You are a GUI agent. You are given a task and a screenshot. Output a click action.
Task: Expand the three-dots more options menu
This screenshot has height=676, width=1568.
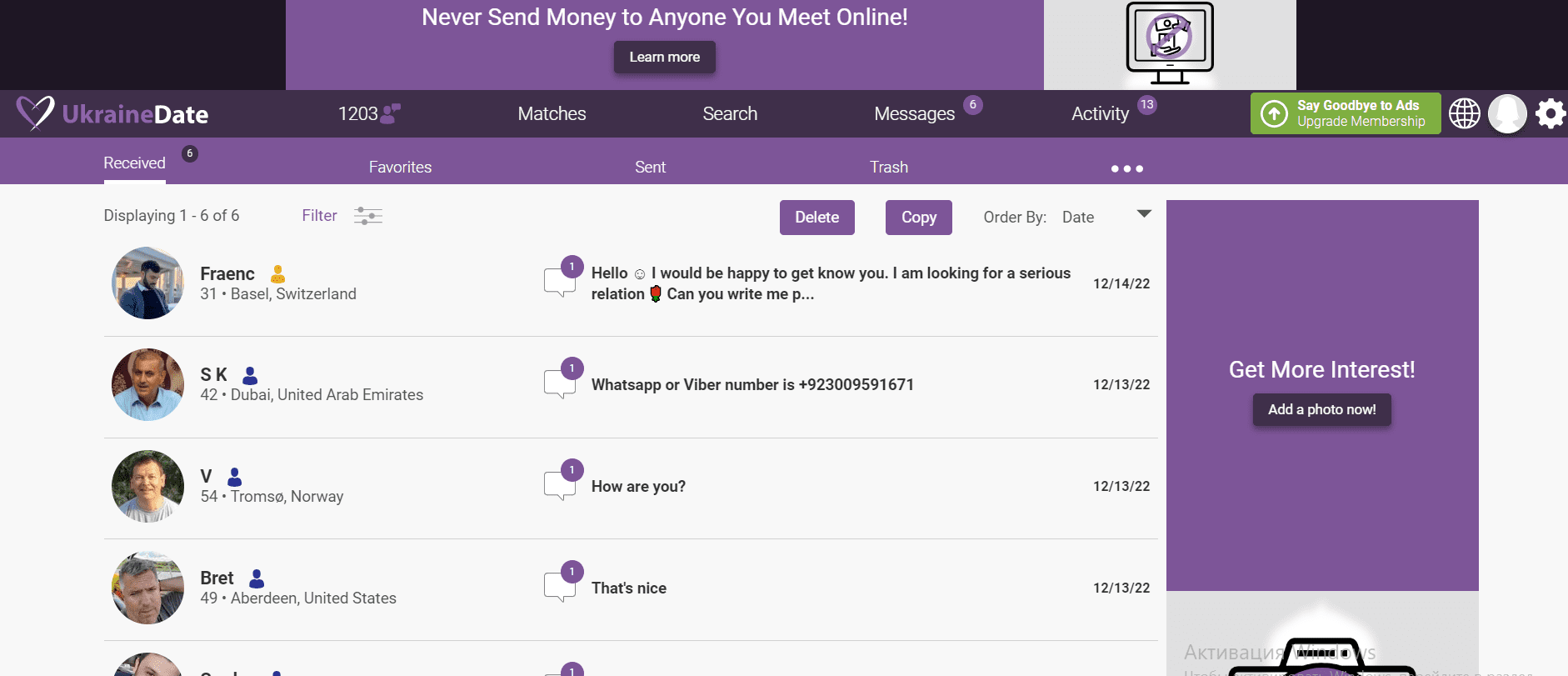pos(1126,168)
